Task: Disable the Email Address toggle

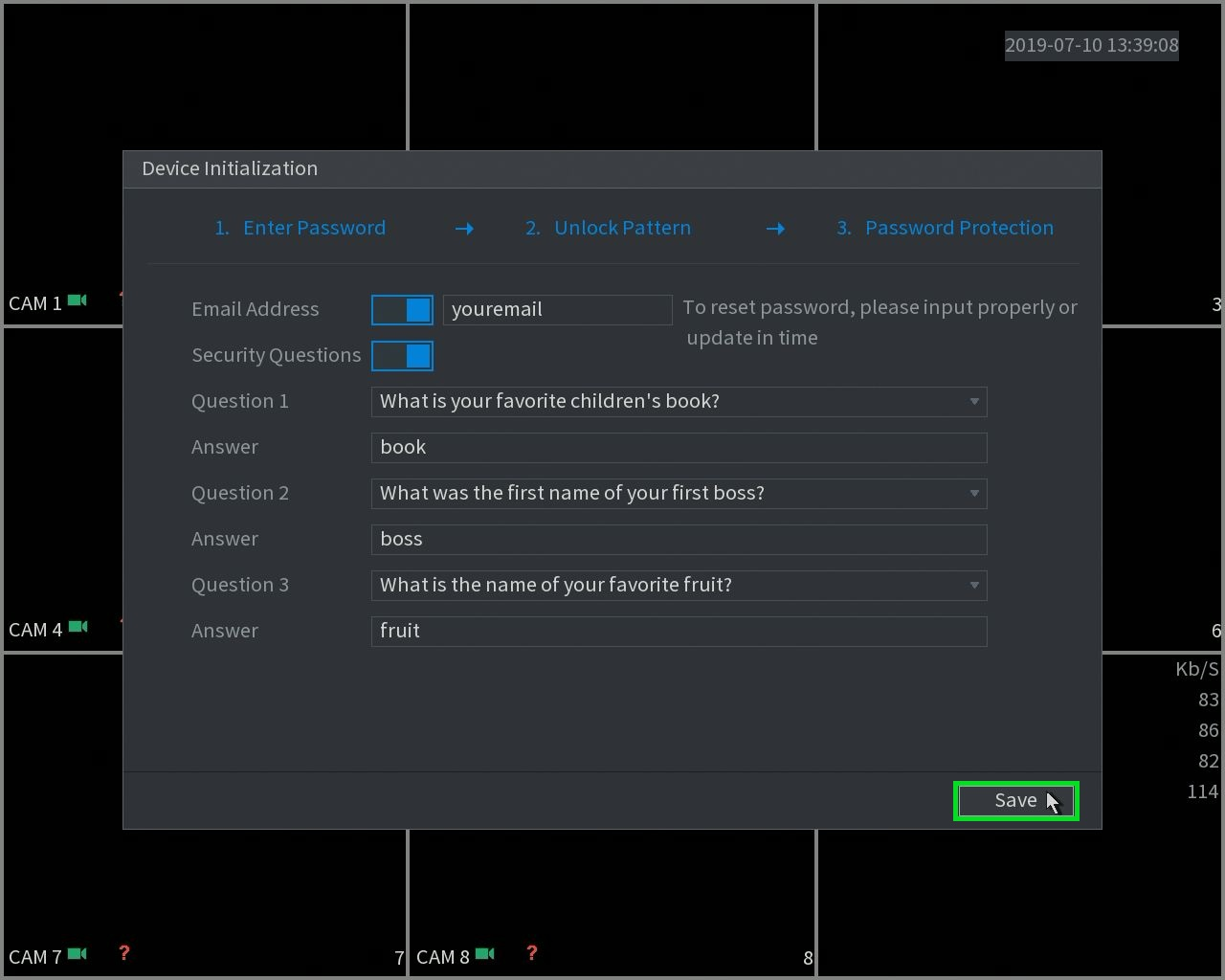Action: pos(402,309)
